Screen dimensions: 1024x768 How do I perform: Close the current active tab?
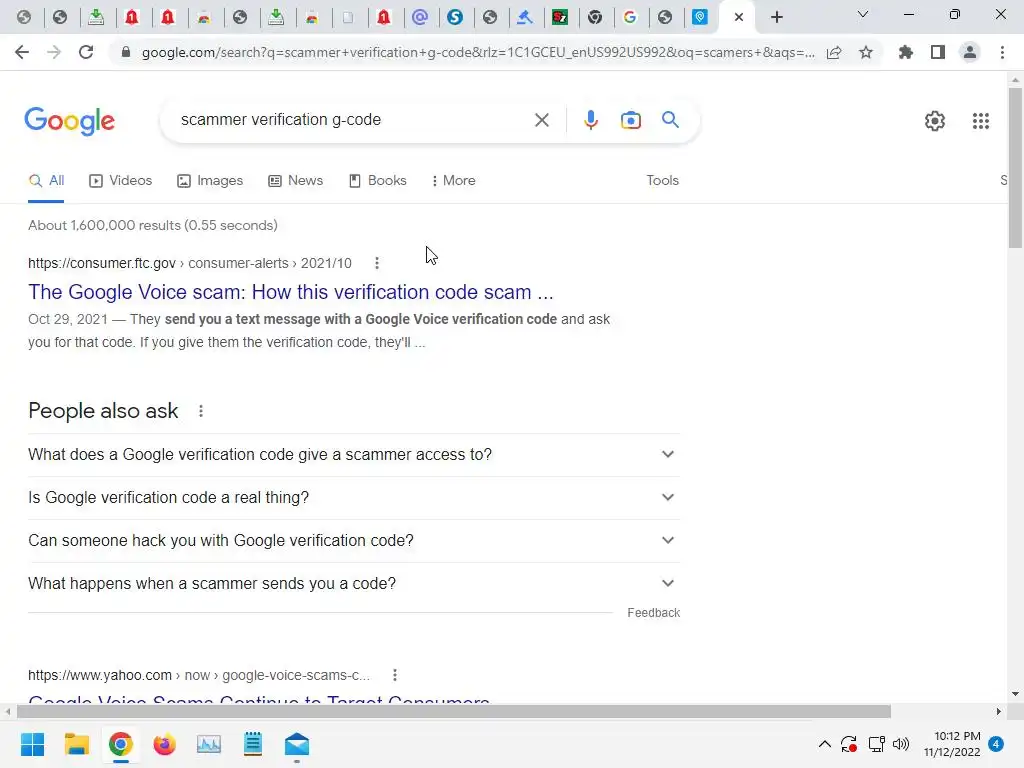tap(739, 17)
